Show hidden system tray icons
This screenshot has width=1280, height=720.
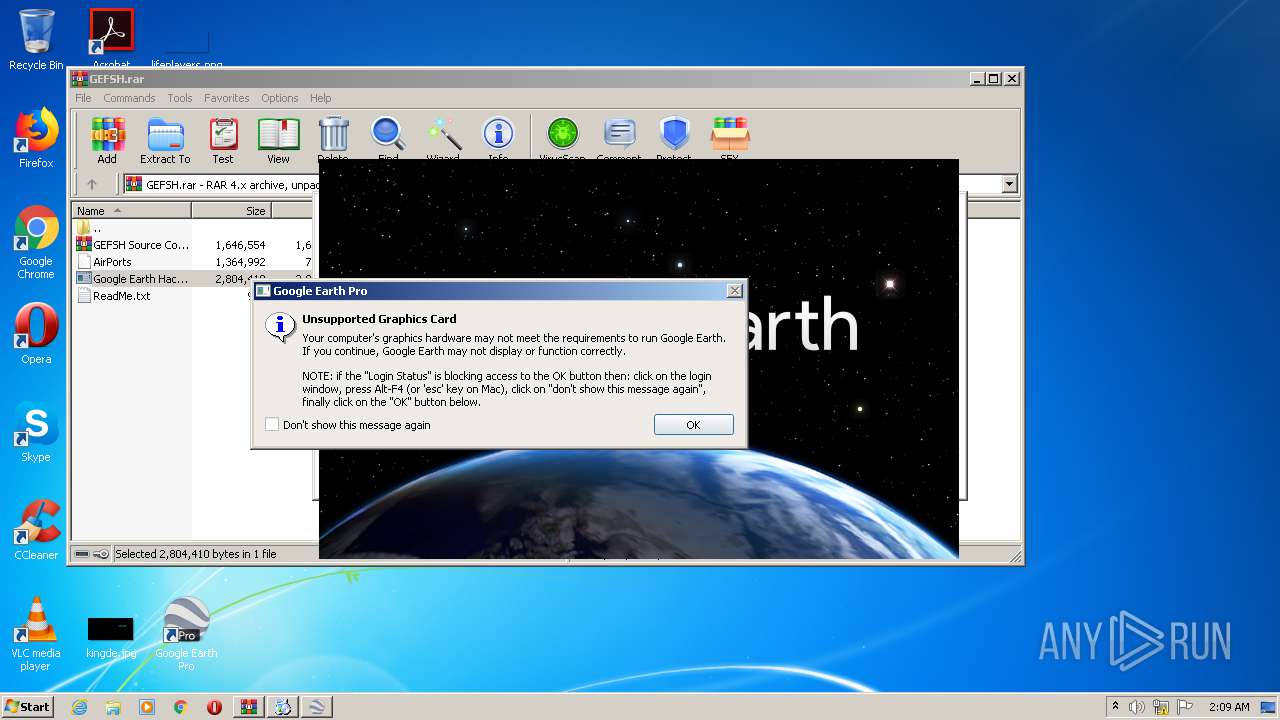1115,707
